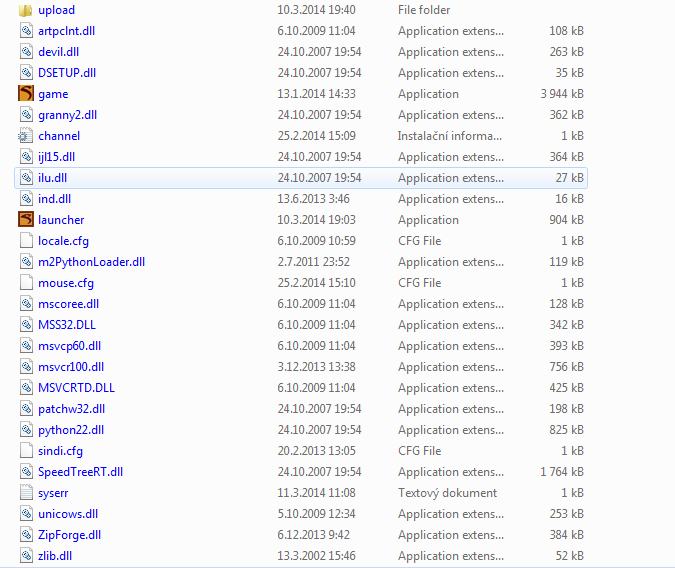Click the game application icon
This screenshot has height=568, width=675.
[27, 94]
